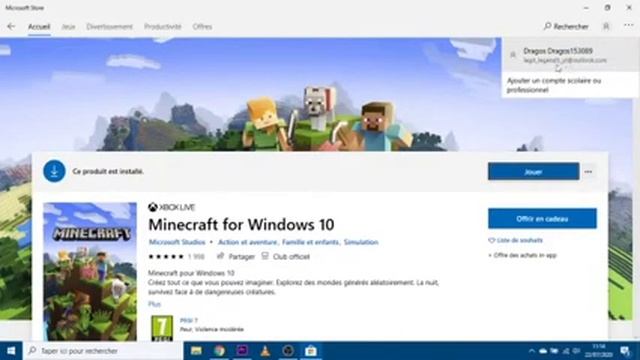Viewport: 640px width, 360px height.
Task: Open the Accueil tab
Action: coord(39,27)
